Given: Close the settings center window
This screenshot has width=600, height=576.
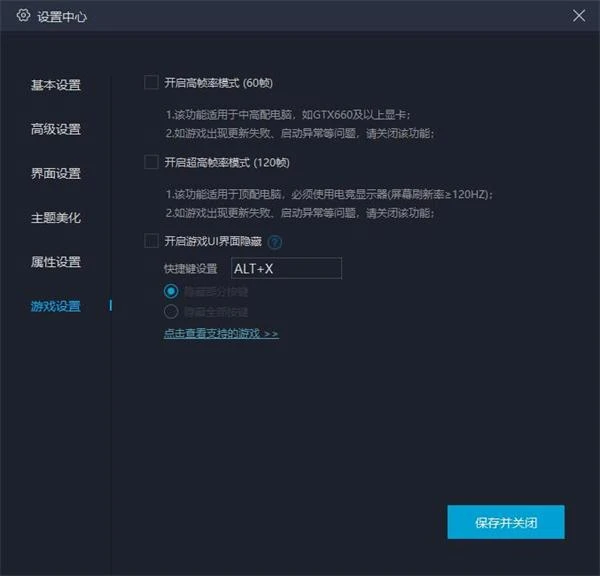Looking at the screenshot, I should coord(579,16).
